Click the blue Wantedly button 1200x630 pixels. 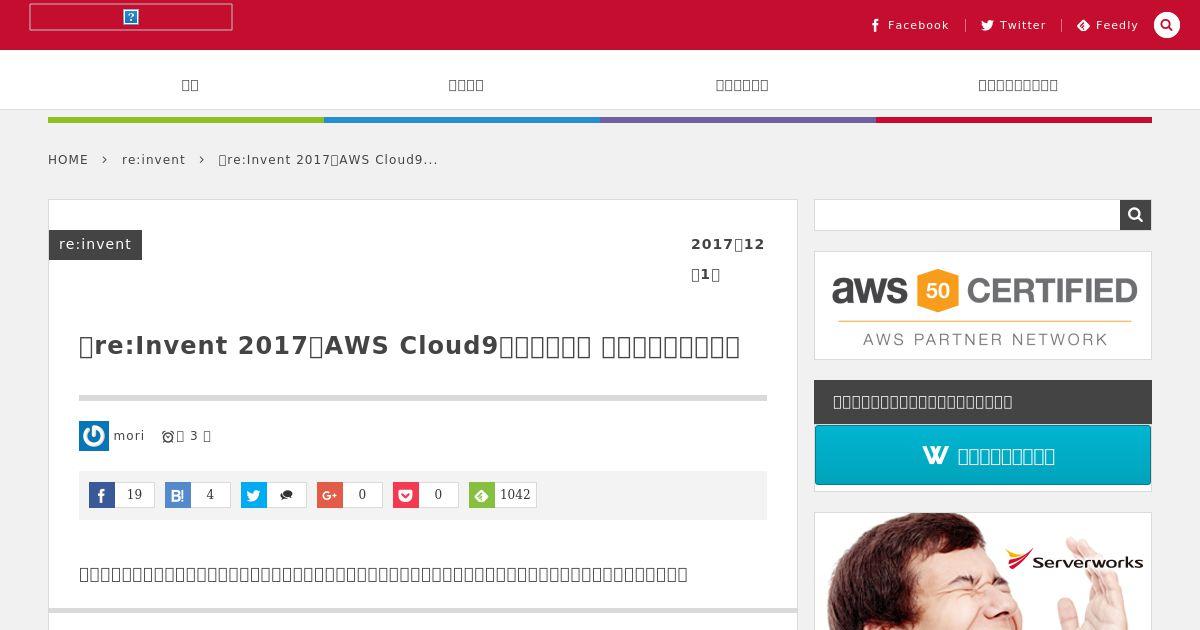(x=983, y=455)
